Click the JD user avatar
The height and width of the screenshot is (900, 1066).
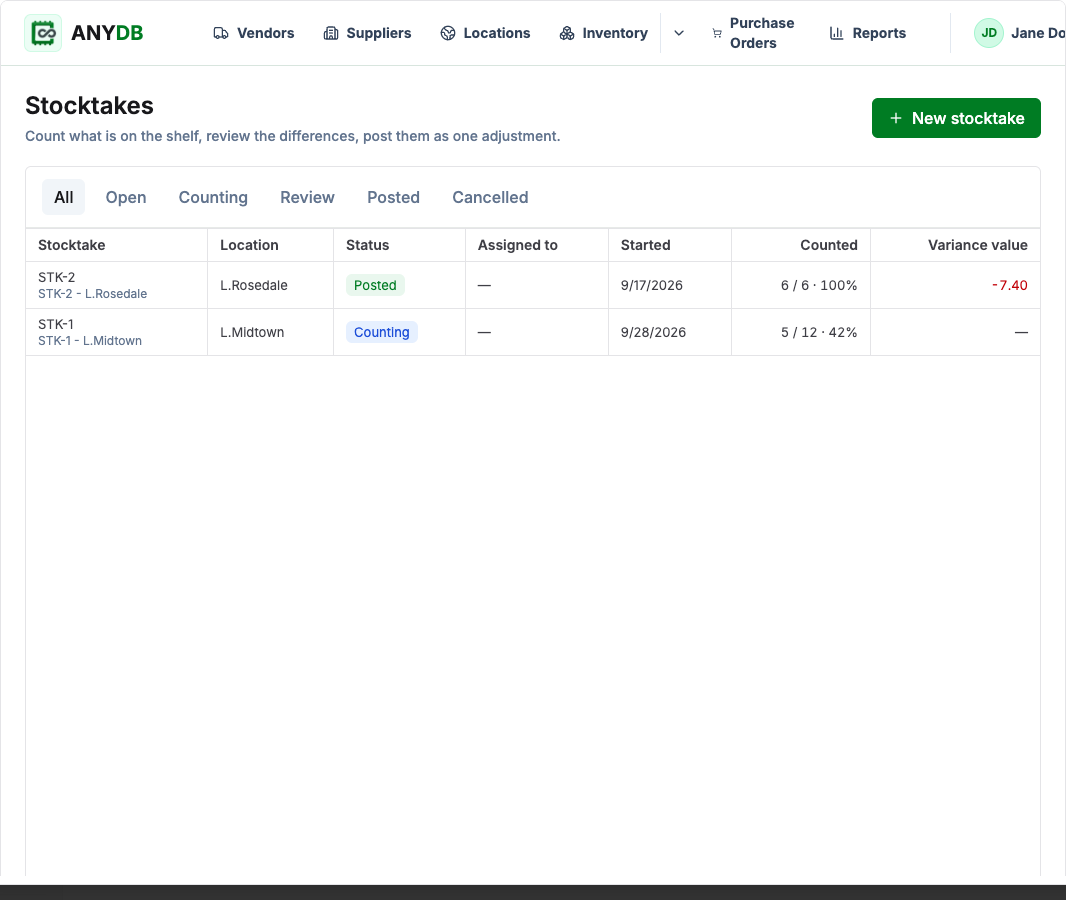click(x=988, y=33)
